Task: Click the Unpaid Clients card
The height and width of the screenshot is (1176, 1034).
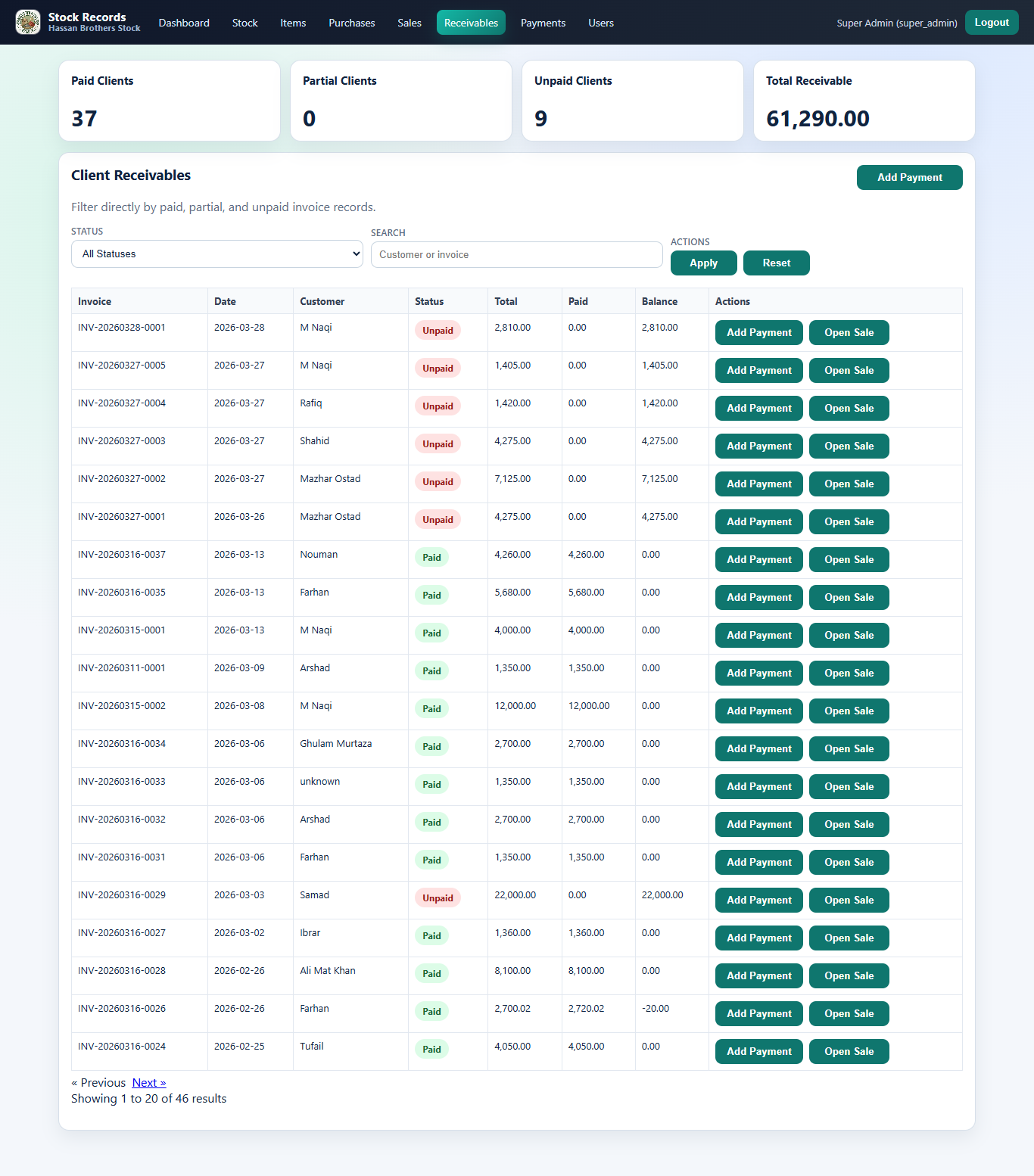Action: coord(633,101)
